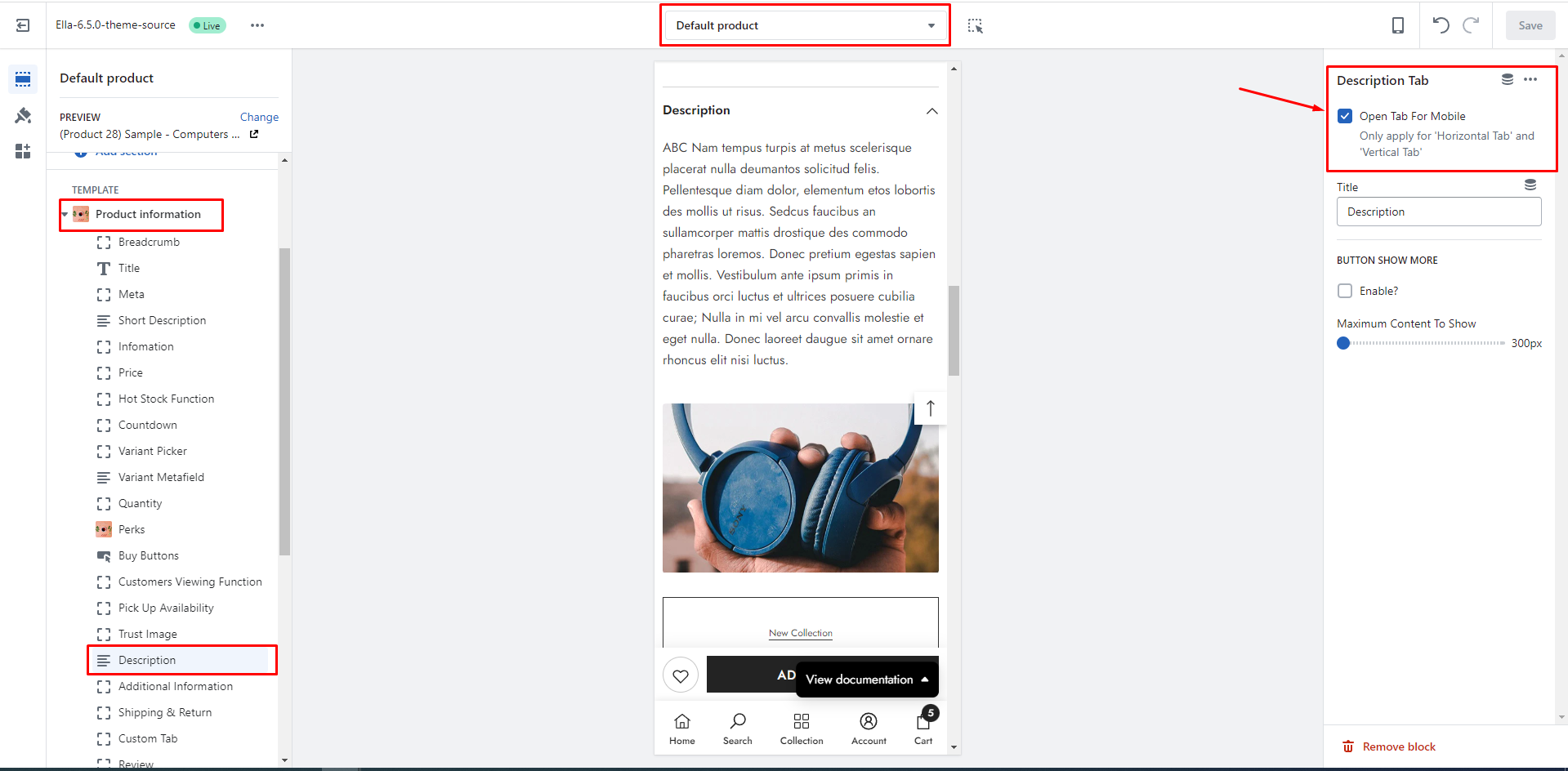Open the Sections panel icon
The image size is (1568, 771).
click(x=23, y=79)
